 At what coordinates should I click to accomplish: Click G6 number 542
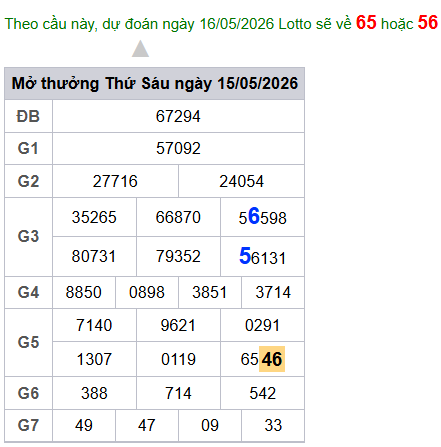click(262, 393)
